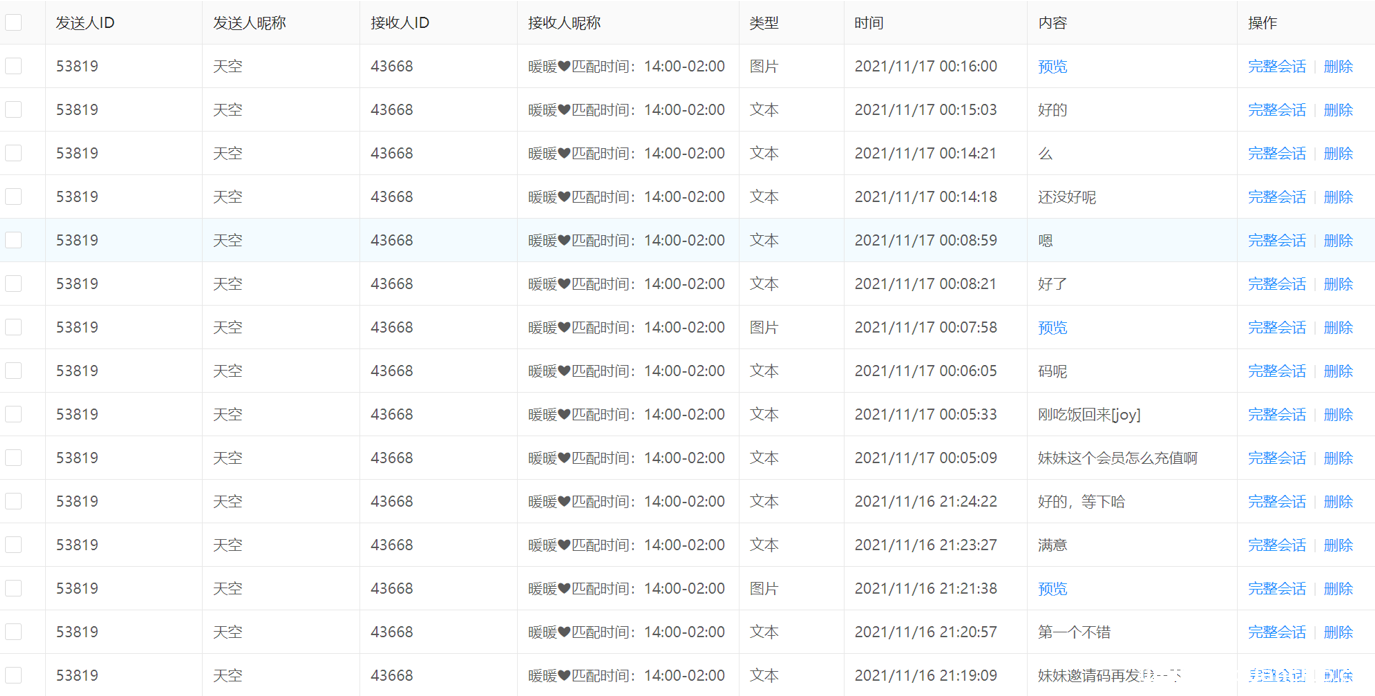Open 完整会话 for the 好的 message
This screenshot has width=1375, height=696.
[x=1276, y=110]
